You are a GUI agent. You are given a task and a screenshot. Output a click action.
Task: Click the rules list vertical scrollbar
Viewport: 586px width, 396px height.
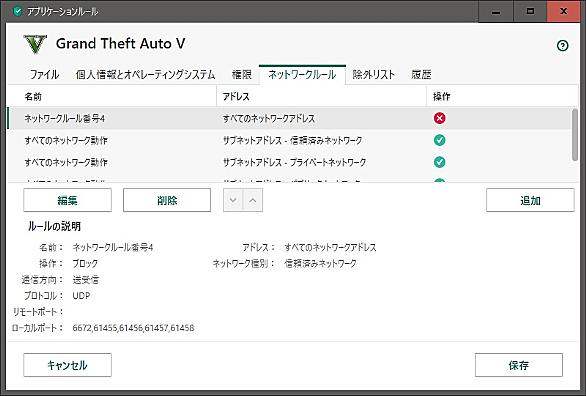[575, 135]
